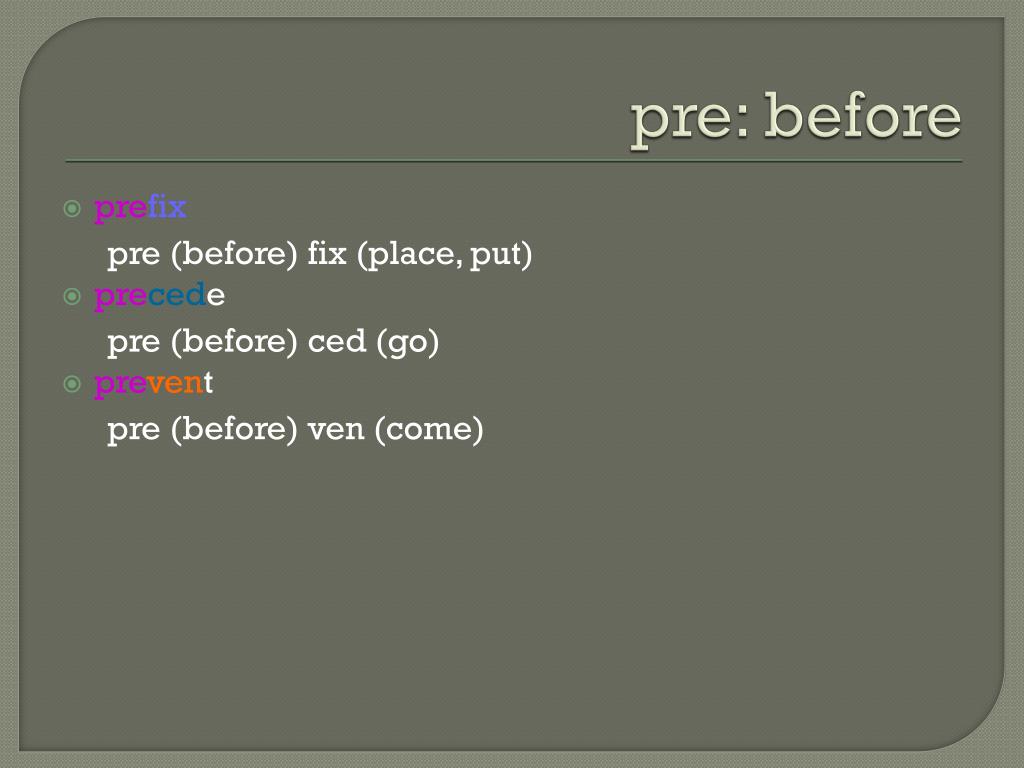The image size is (1024, 768).
Task: Click '(before)' in the precede explanation line
Action: coord(234,342)
